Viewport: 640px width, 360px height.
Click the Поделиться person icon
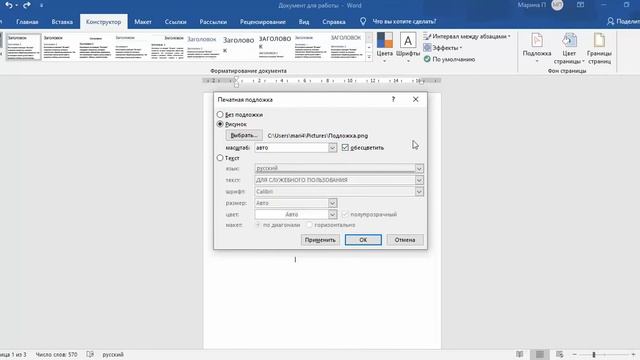(x=610, y=21)
